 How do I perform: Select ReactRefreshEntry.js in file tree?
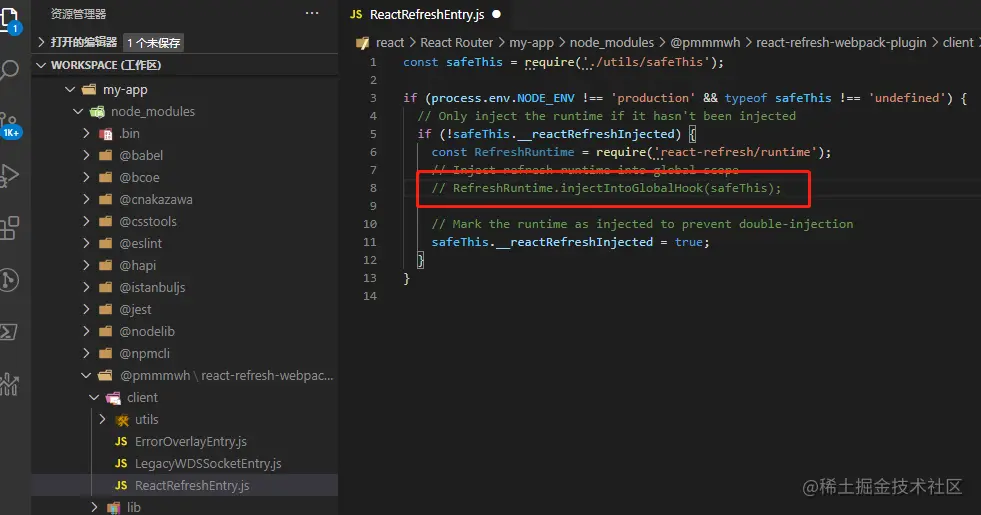coord(185,486)
